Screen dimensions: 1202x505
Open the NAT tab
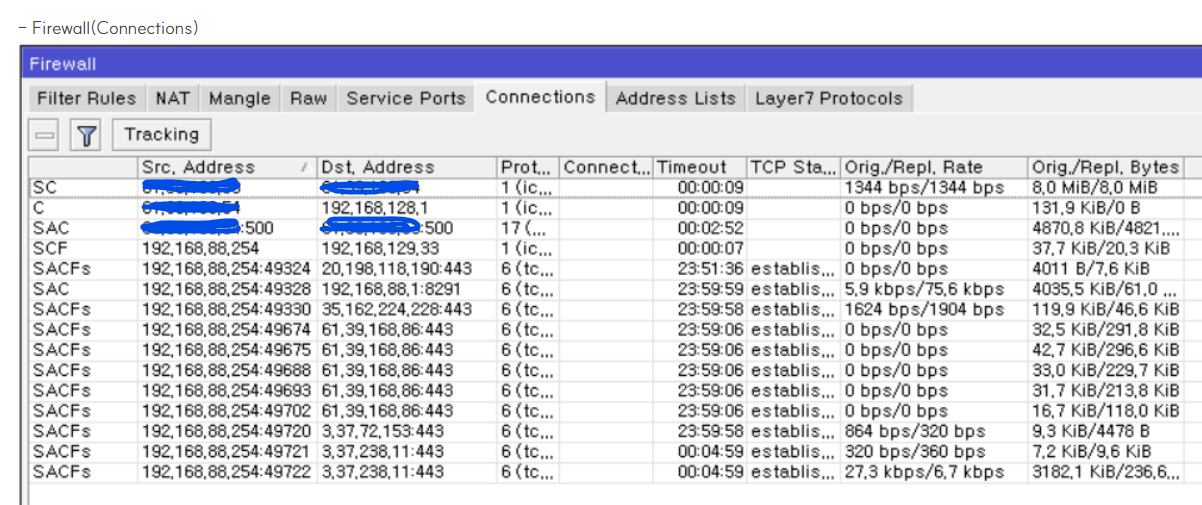[172, 98]
